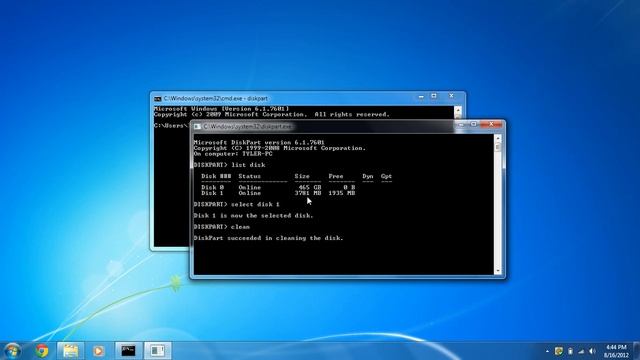Click the 'Status' column header

249,176
